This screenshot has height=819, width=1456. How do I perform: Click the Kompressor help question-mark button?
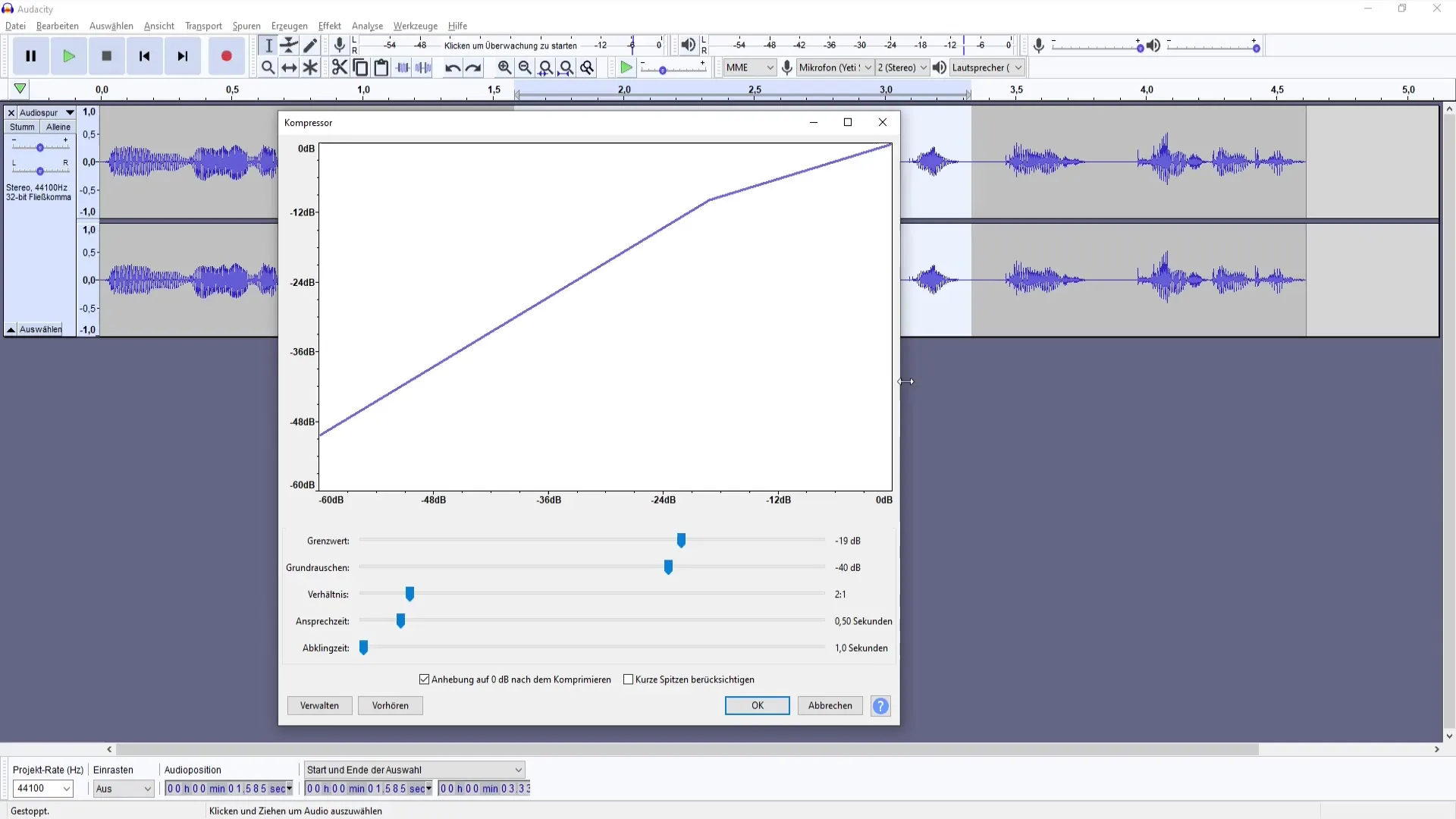click(880, 706)
